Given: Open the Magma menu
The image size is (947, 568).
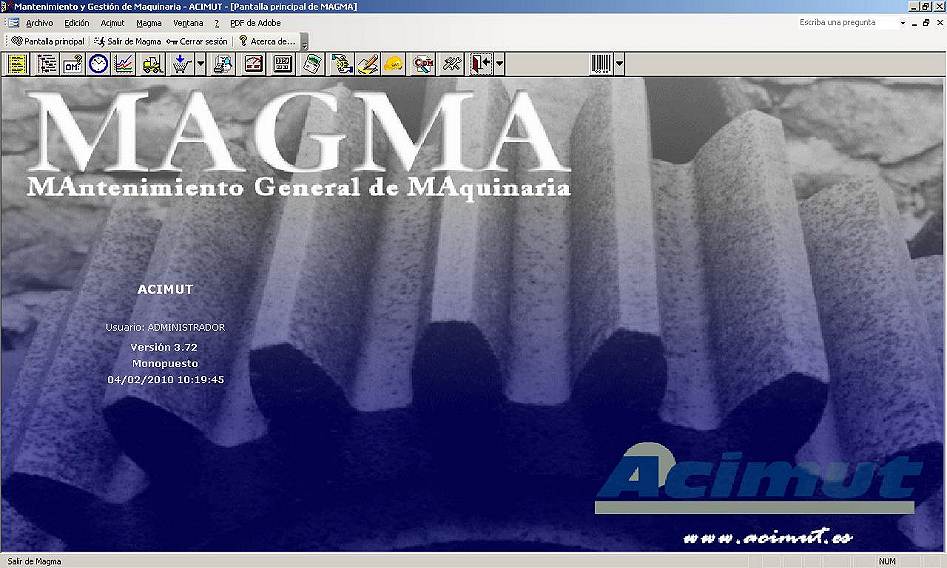Looking at the screenshot, I should (149, 23).
